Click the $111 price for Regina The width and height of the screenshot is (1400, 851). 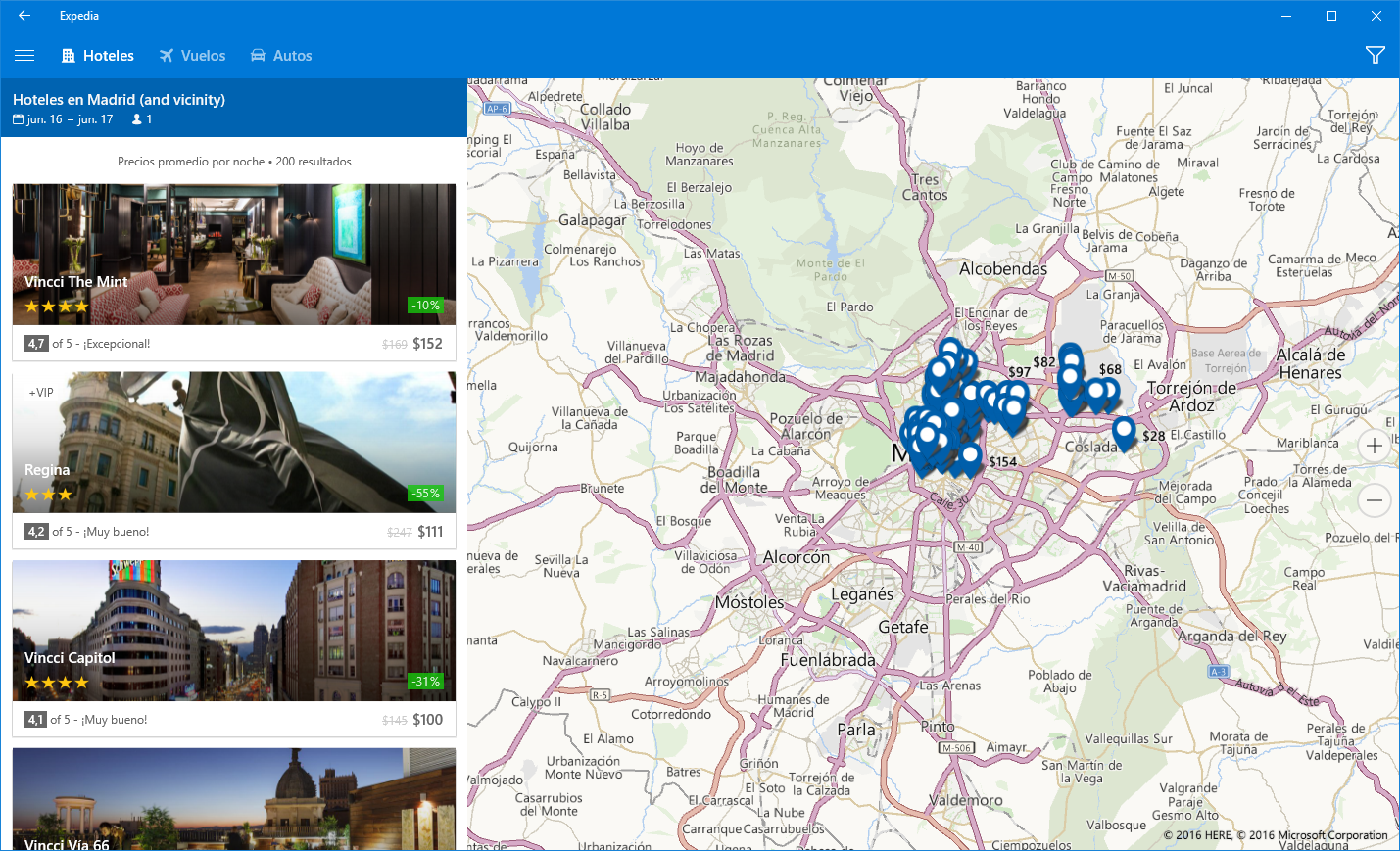pyautogui.click(x=430, y=532)
